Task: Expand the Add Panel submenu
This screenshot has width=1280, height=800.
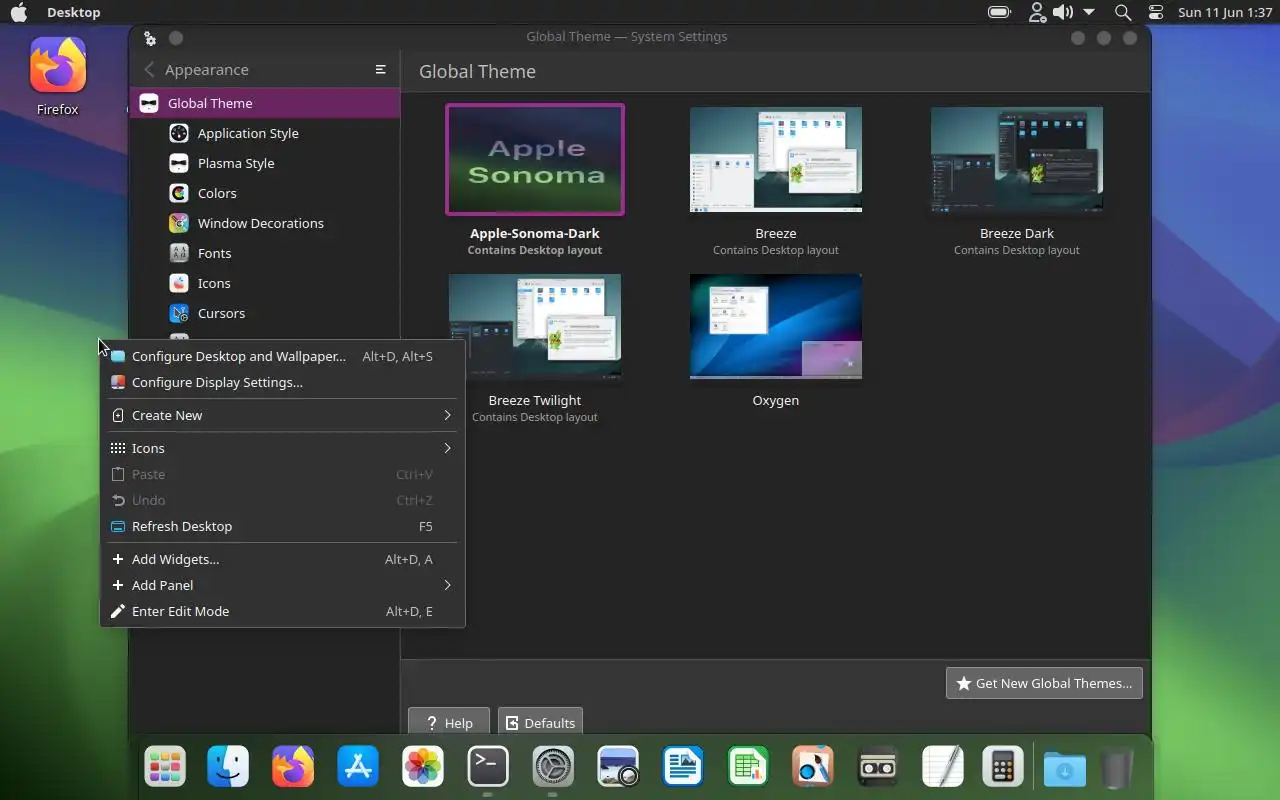Action: 283,585
